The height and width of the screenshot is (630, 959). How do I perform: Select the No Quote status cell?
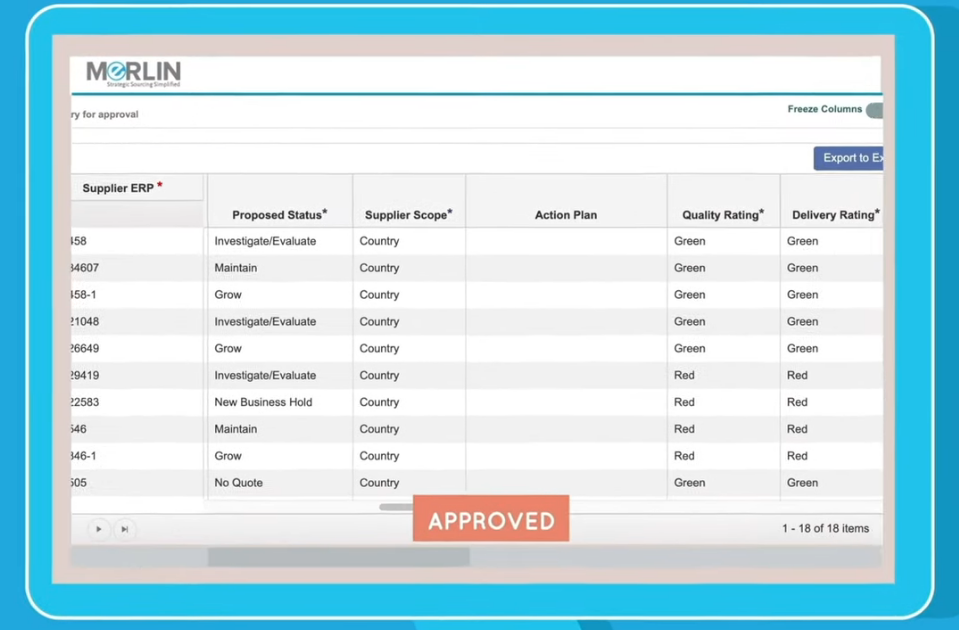click(x=238, y=483)
